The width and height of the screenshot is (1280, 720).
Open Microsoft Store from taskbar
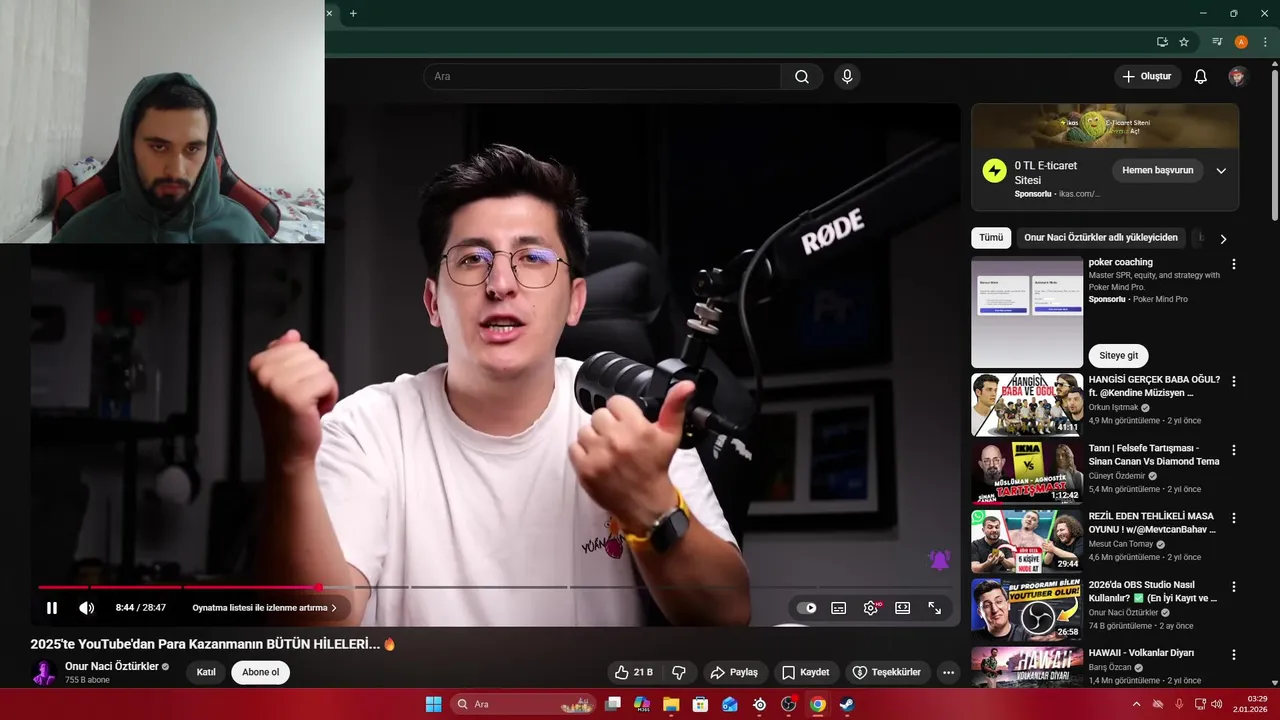[x=700, y=704]
